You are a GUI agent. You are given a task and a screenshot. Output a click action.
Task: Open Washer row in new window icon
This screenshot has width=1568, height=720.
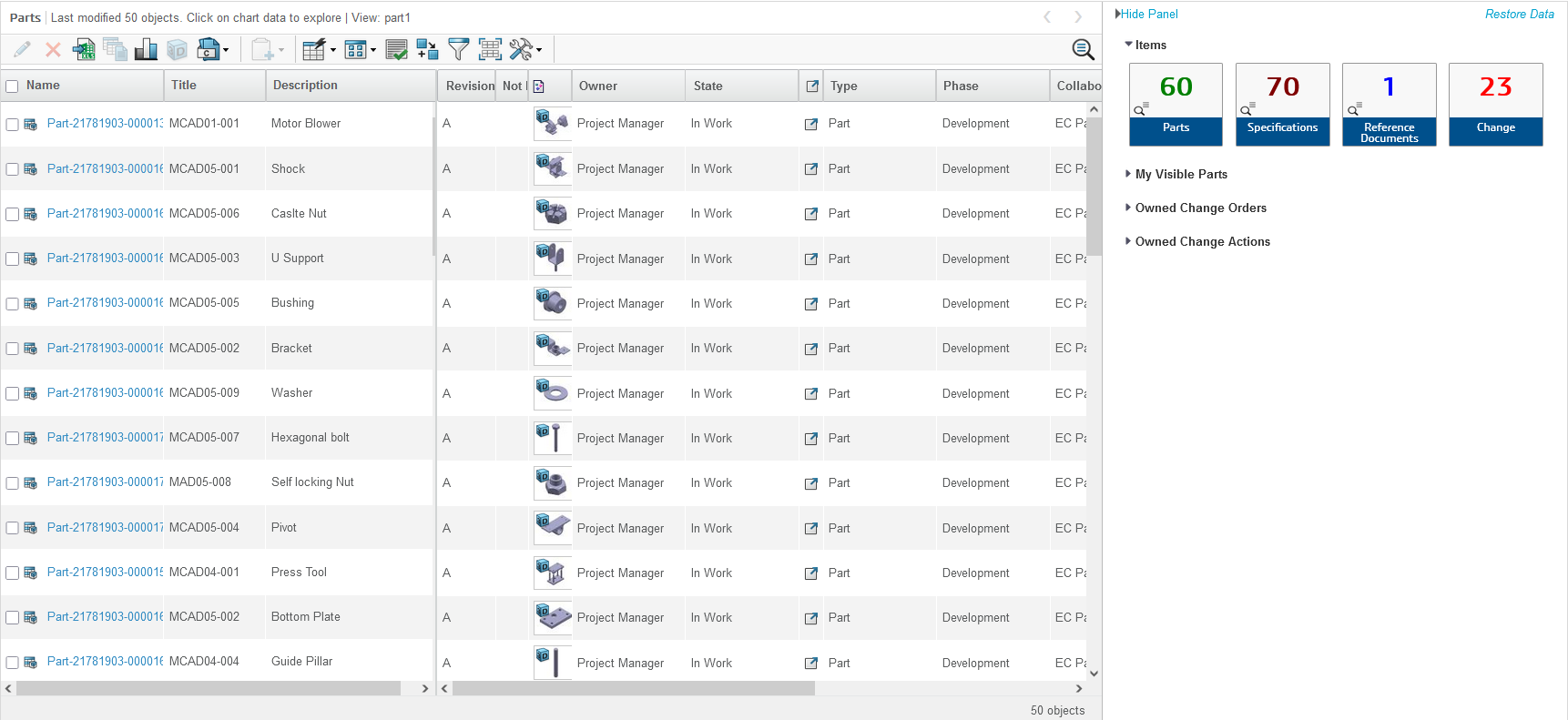pos(811,394)
